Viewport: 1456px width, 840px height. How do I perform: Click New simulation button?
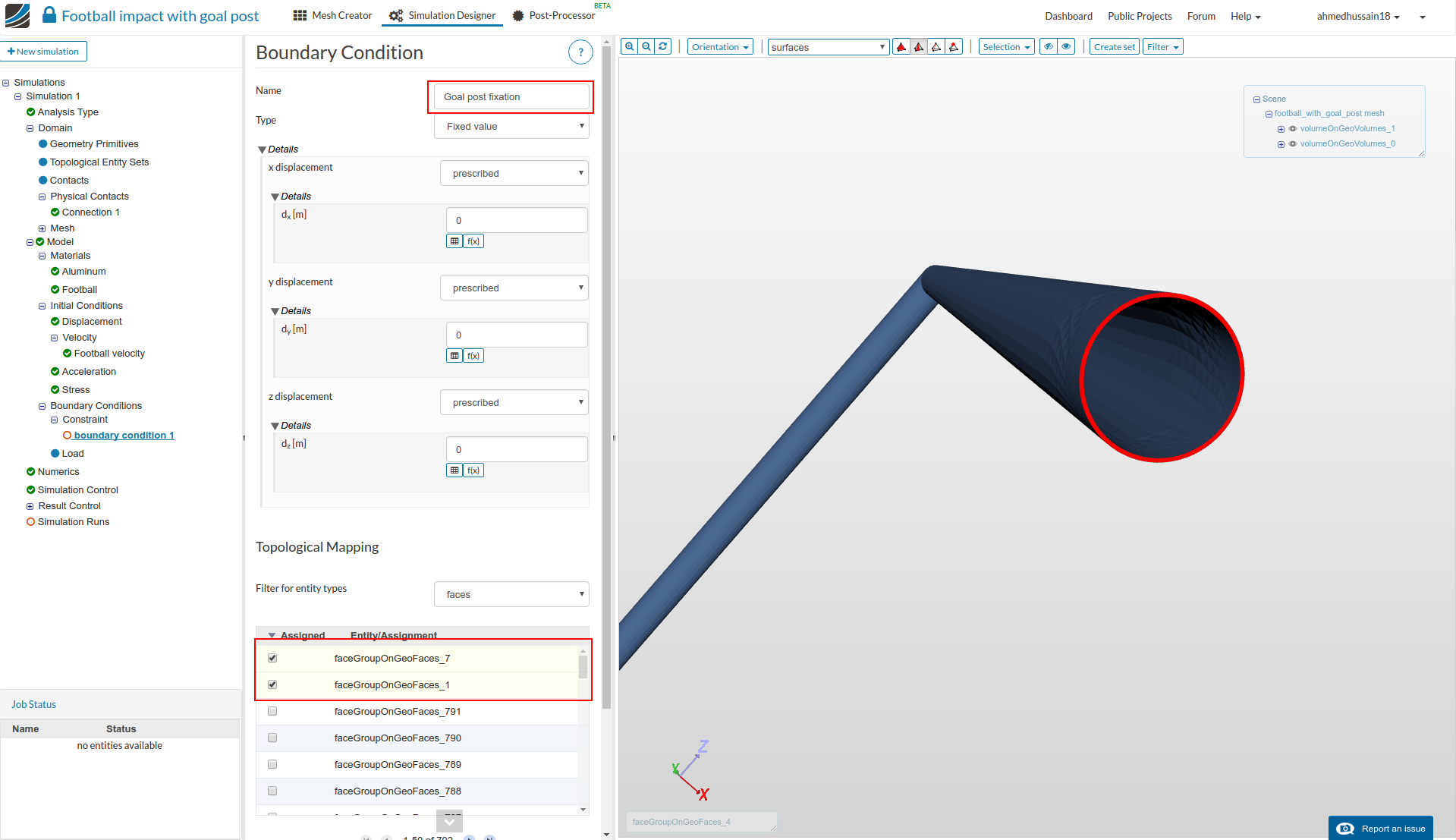44,52
